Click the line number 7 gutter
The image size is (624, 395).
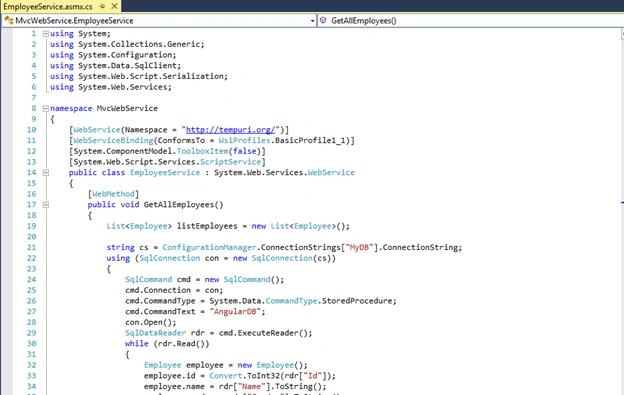pyautogui.click(x=33, y=98)
